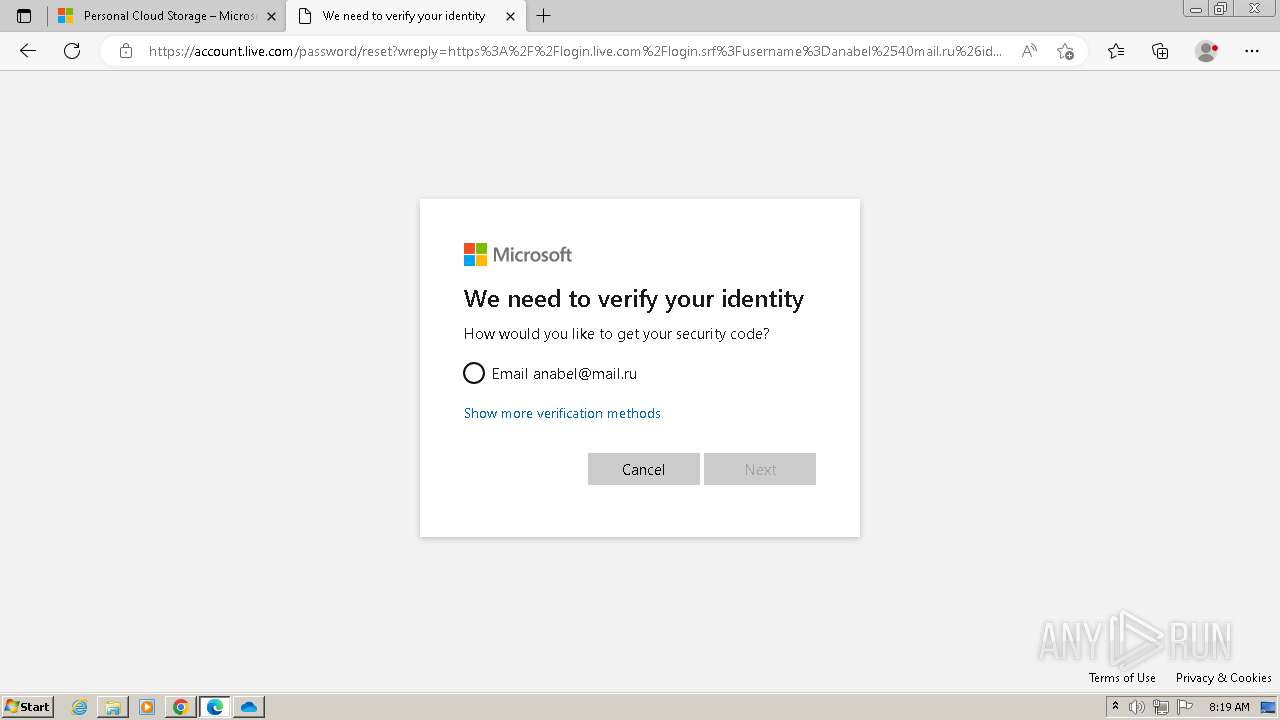Image resolution: width=1280 pixels, height=720 pixels.
Task: Open the tab actions menu icon
Action: pyautogui.click(x=24, y=16)
